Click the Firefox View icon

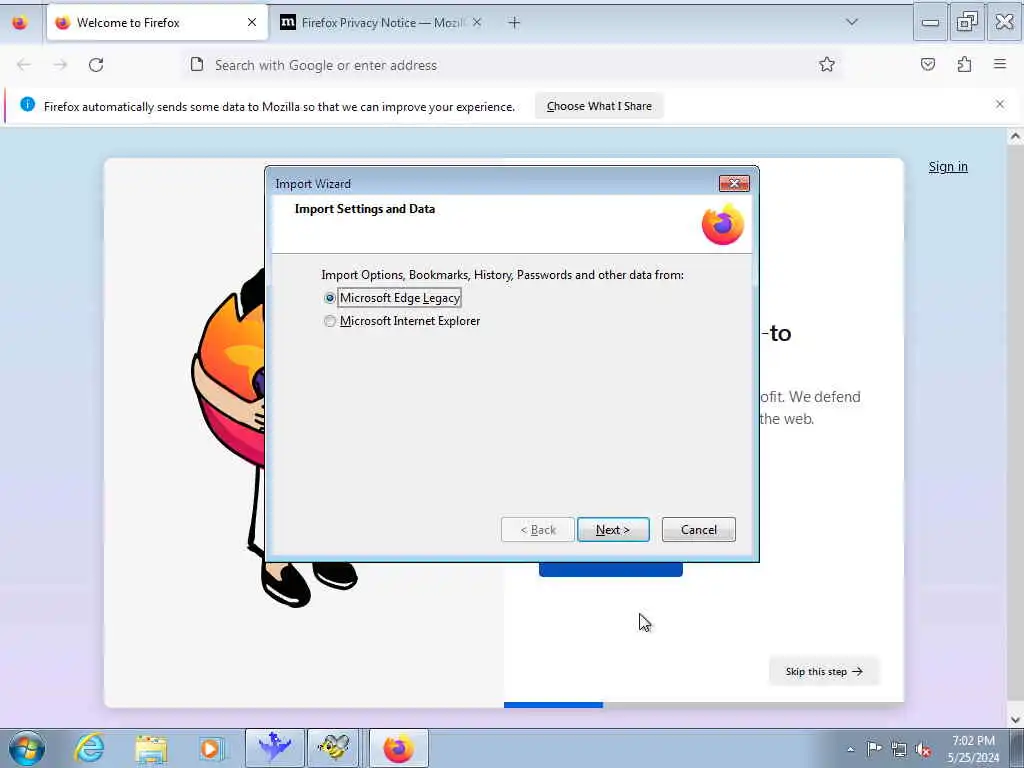click(20, 23)
